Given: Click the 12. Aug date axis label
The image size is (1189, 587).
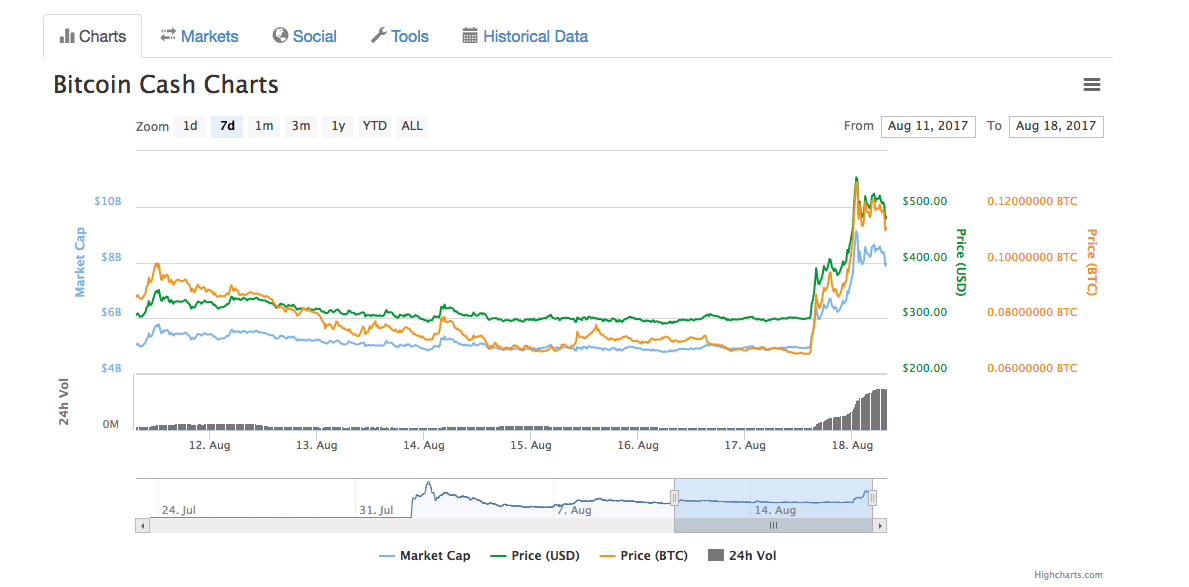Looking at the screenshot, I should point(209,446).
